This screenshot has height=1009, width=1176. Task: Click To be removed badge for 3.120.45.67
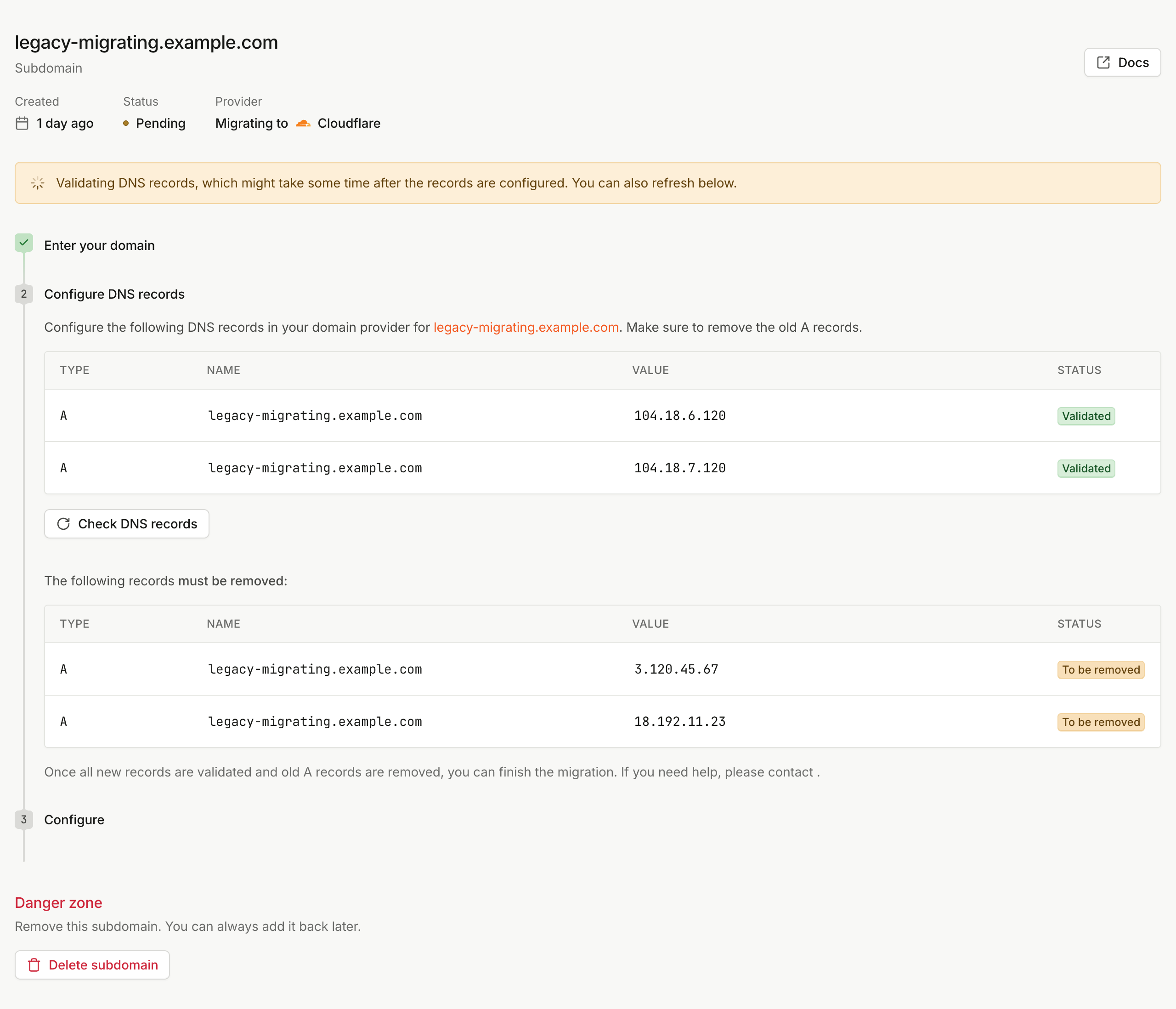coord(1101,669)
